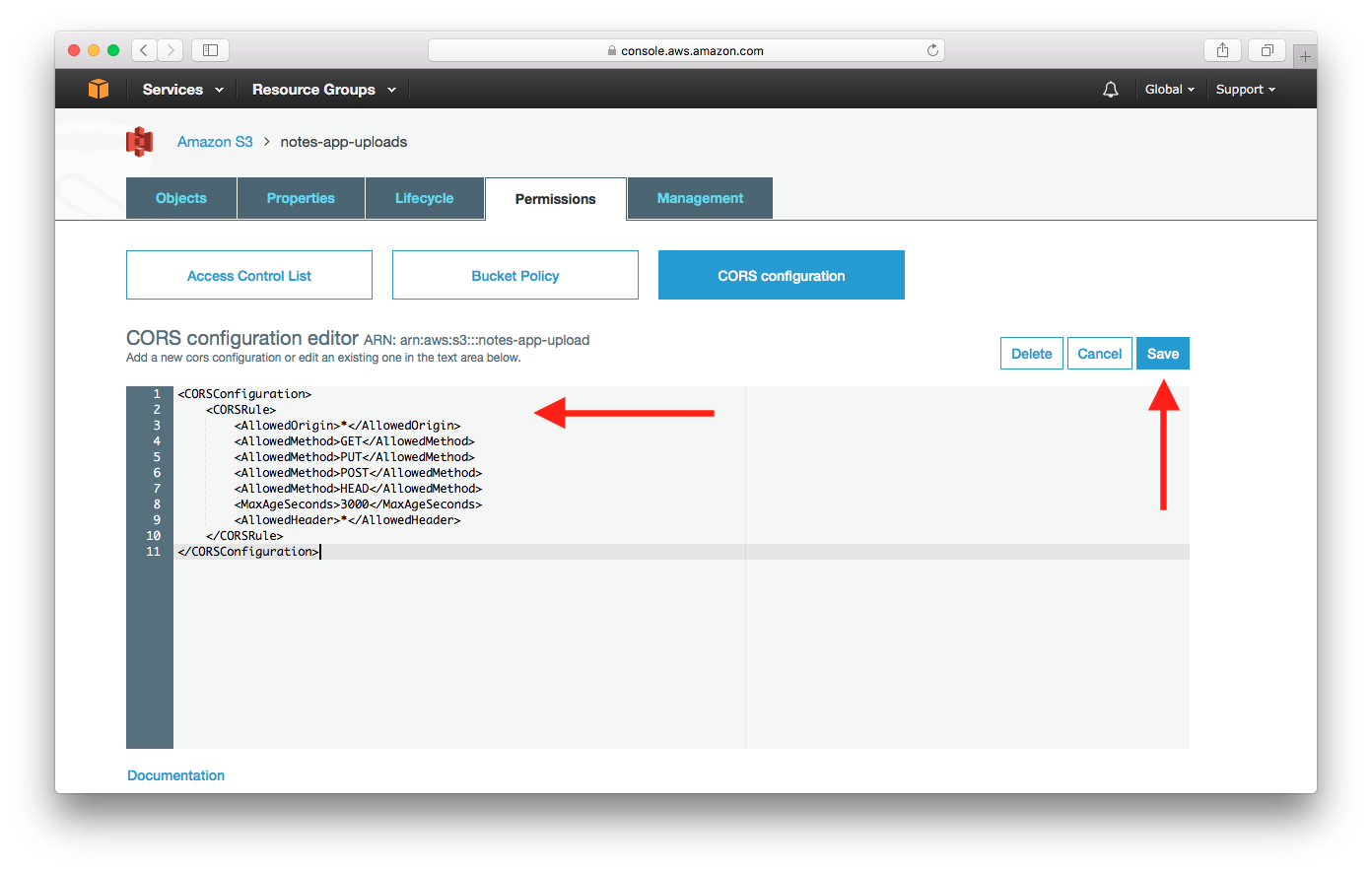Click line number 11 in the gutter
1372x872 pixels.
154,552
